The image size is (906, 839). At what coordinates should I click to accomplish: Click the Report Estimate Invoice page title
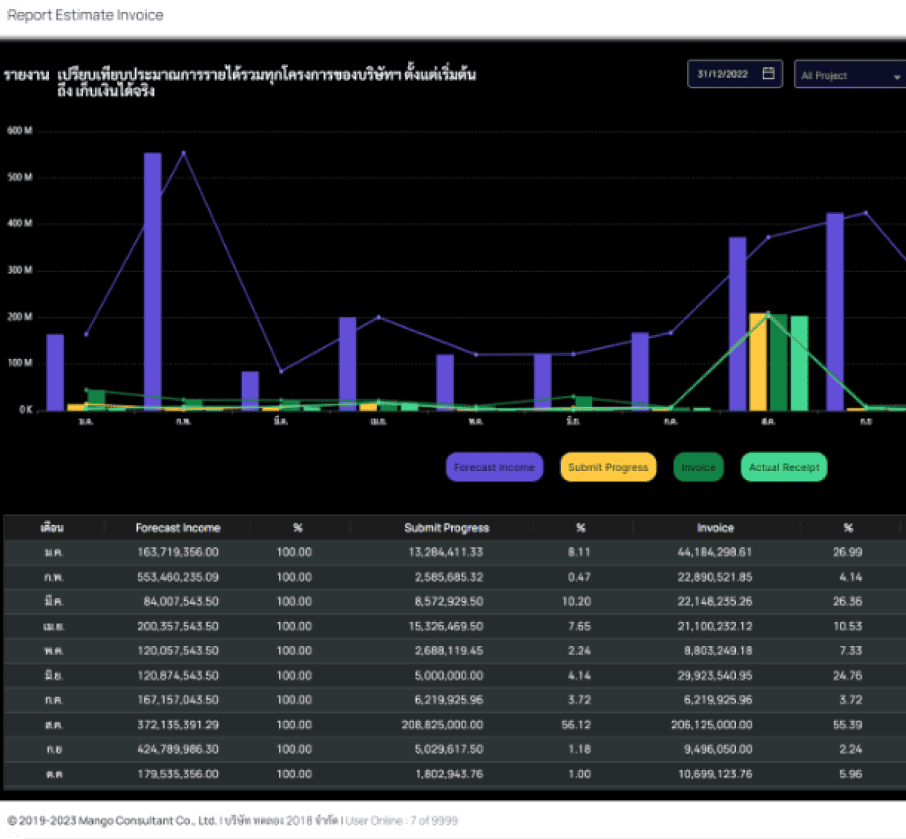(x=85, y=16)
